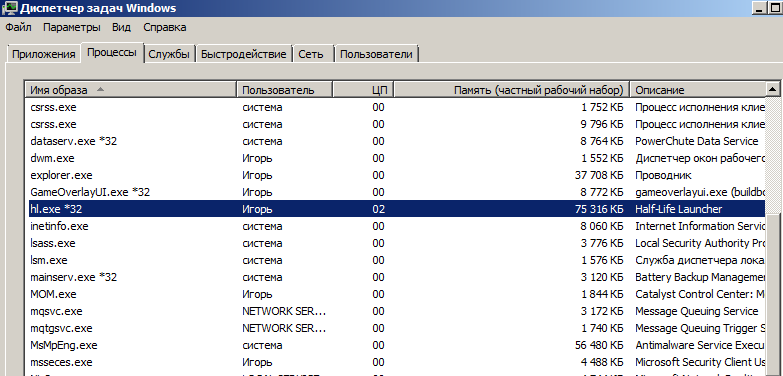Select the Процессы tab
This screenshot has height=376, width=783.
pos(112,52)
